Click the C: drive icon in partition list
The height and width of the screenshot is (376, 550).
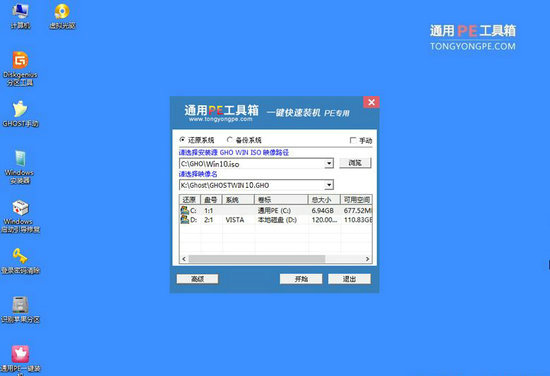click(185, 210)
